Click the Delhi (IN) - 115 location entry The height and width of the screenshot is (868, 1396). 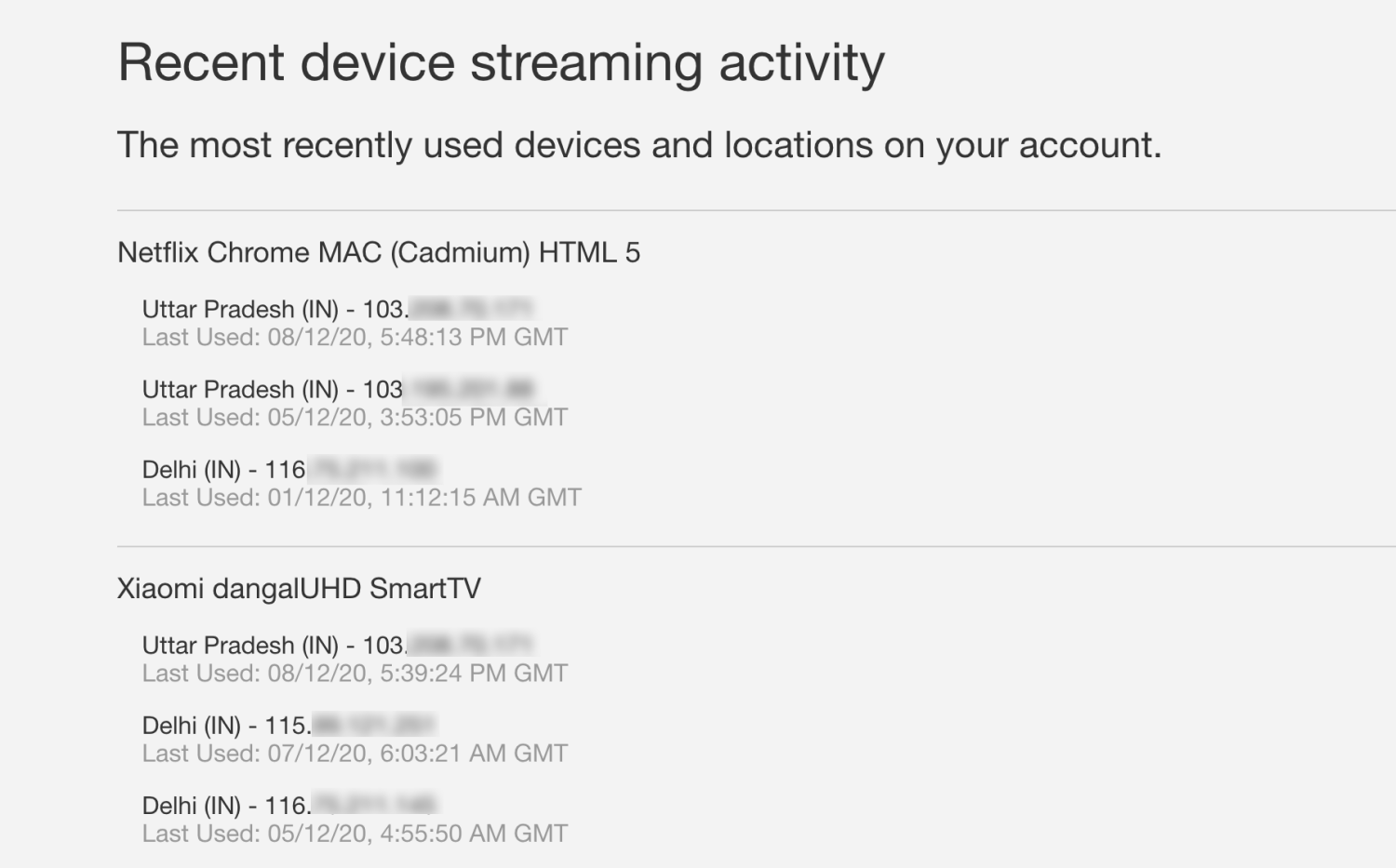click(x=289, y=726)
